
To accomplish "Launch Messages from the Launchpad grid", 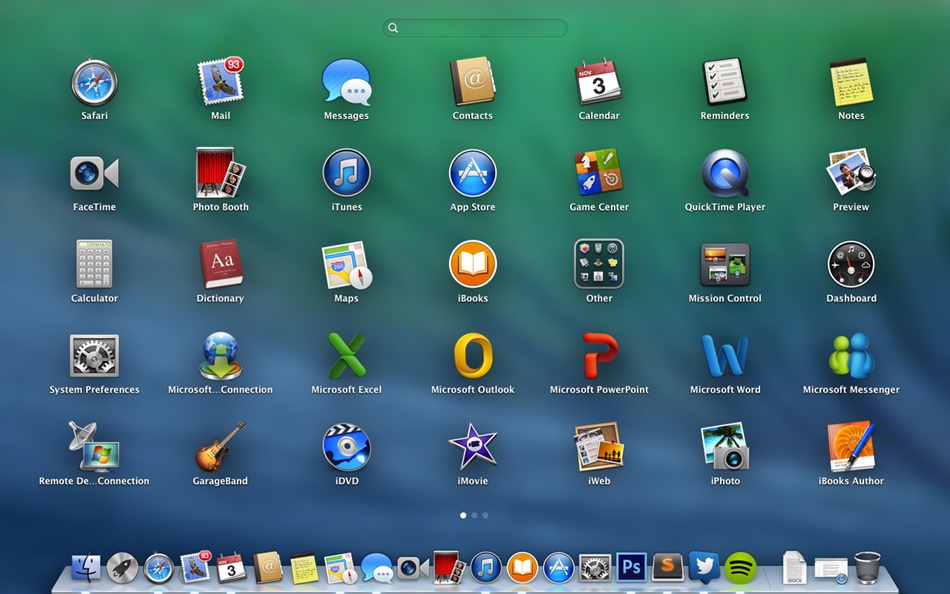I will coord(347,82).
